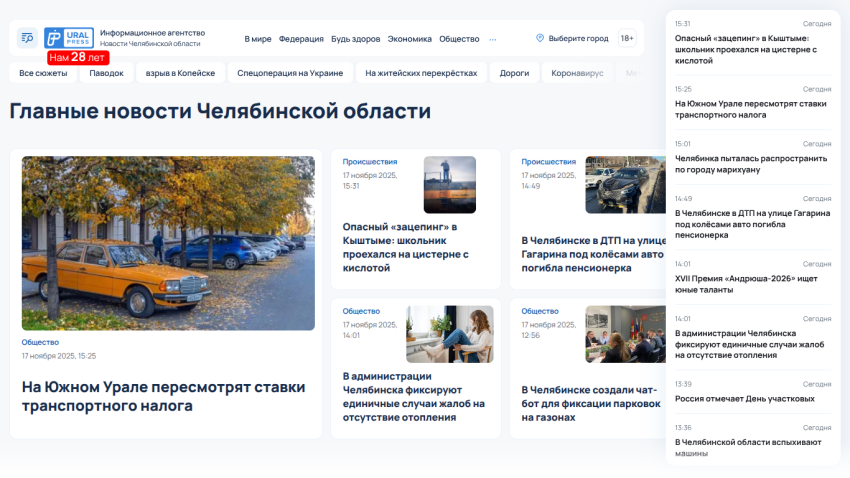The width and height of the screenshot is (850, 478).
Task: Click 'Общество' category on отопление card
Action: (x=361, y=311)
